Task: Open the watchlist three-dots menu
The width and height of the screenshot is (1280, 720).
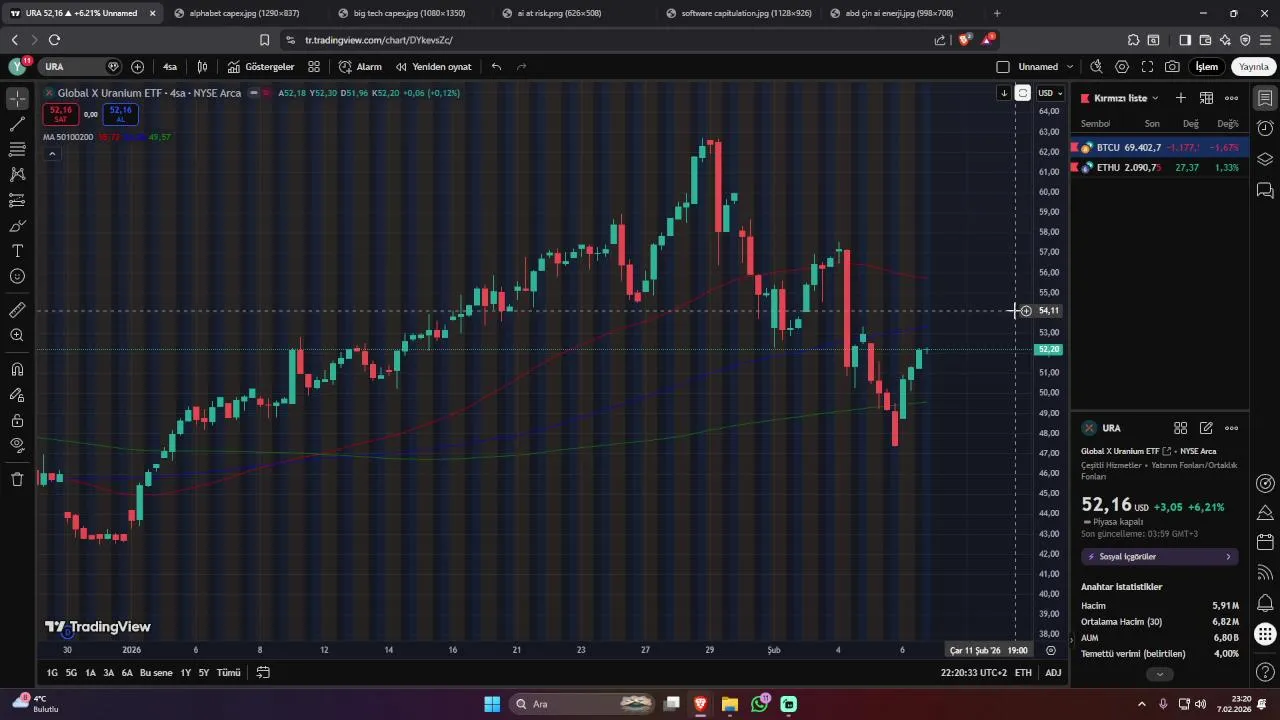Action: 1232,98
